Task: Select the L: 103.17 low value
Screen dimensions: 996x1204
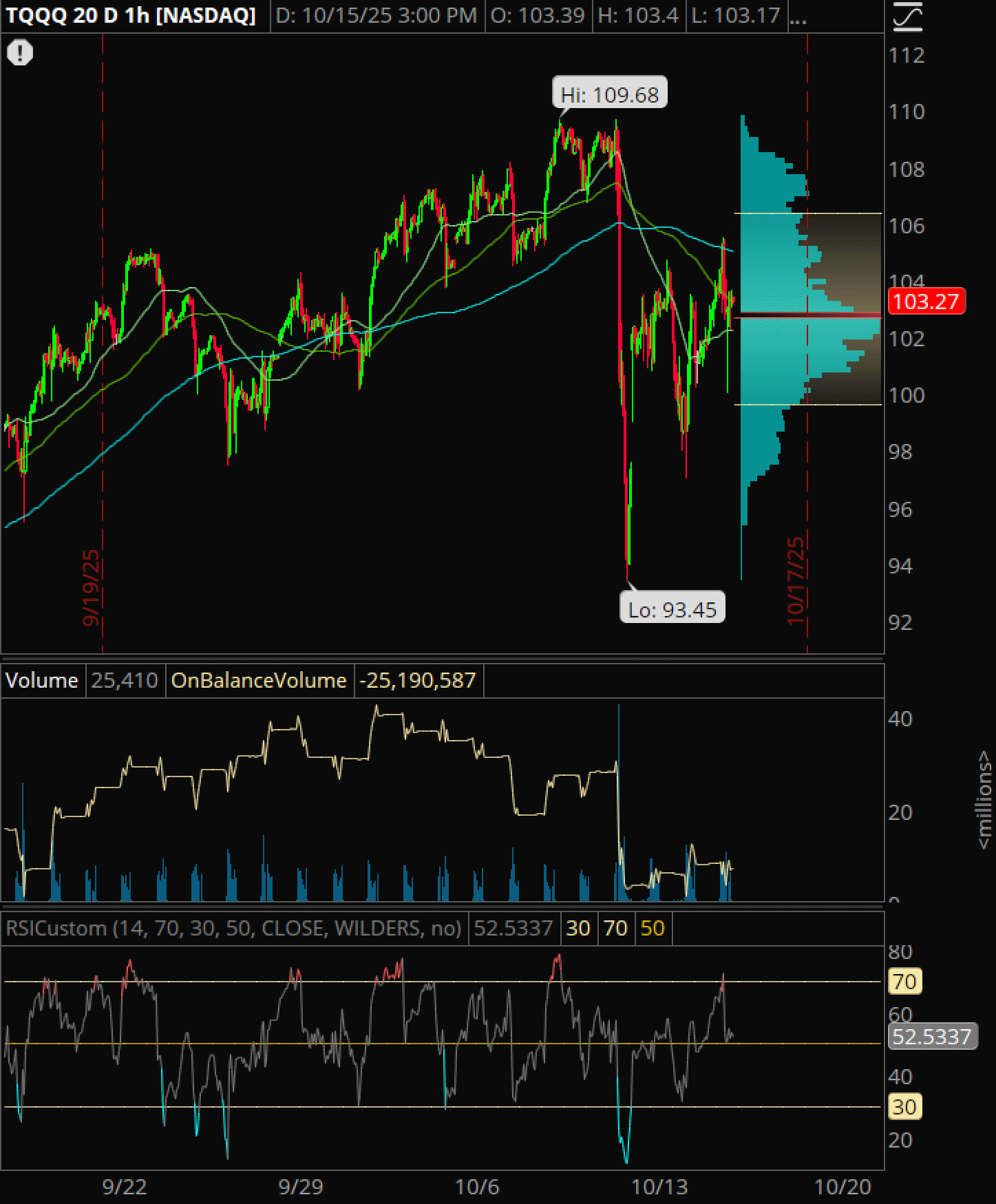Action: pos(736,15)
